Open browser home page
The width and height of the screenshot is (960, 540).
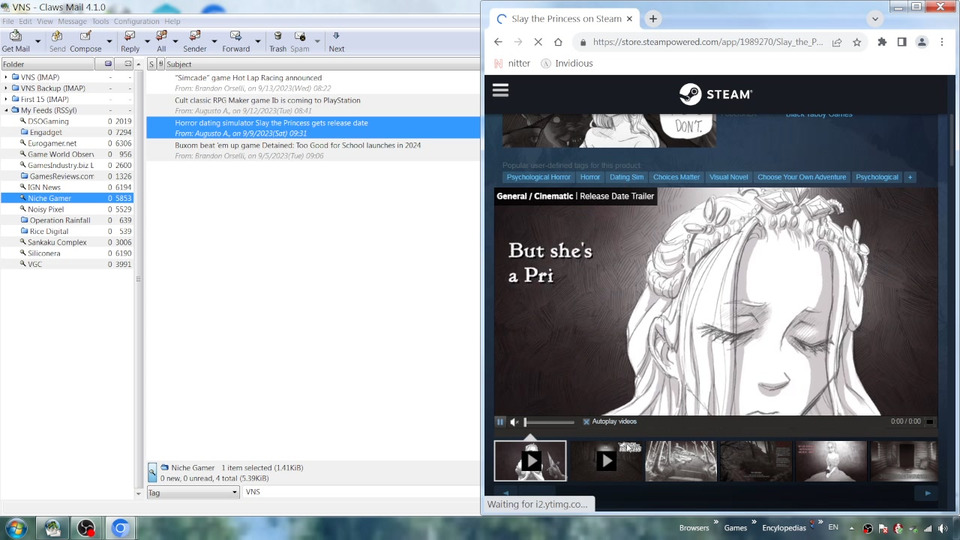click(558, 42)
